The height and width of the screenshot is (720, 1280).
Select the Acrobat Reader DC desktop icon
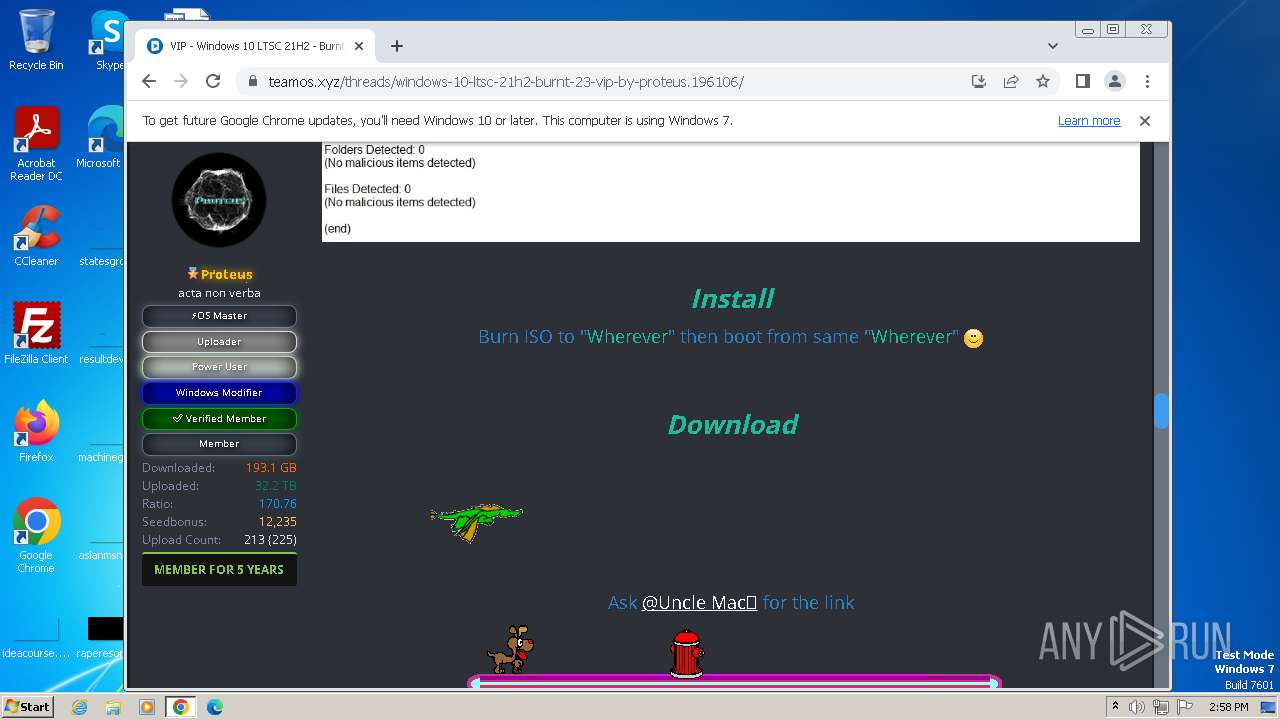[36, 144]
